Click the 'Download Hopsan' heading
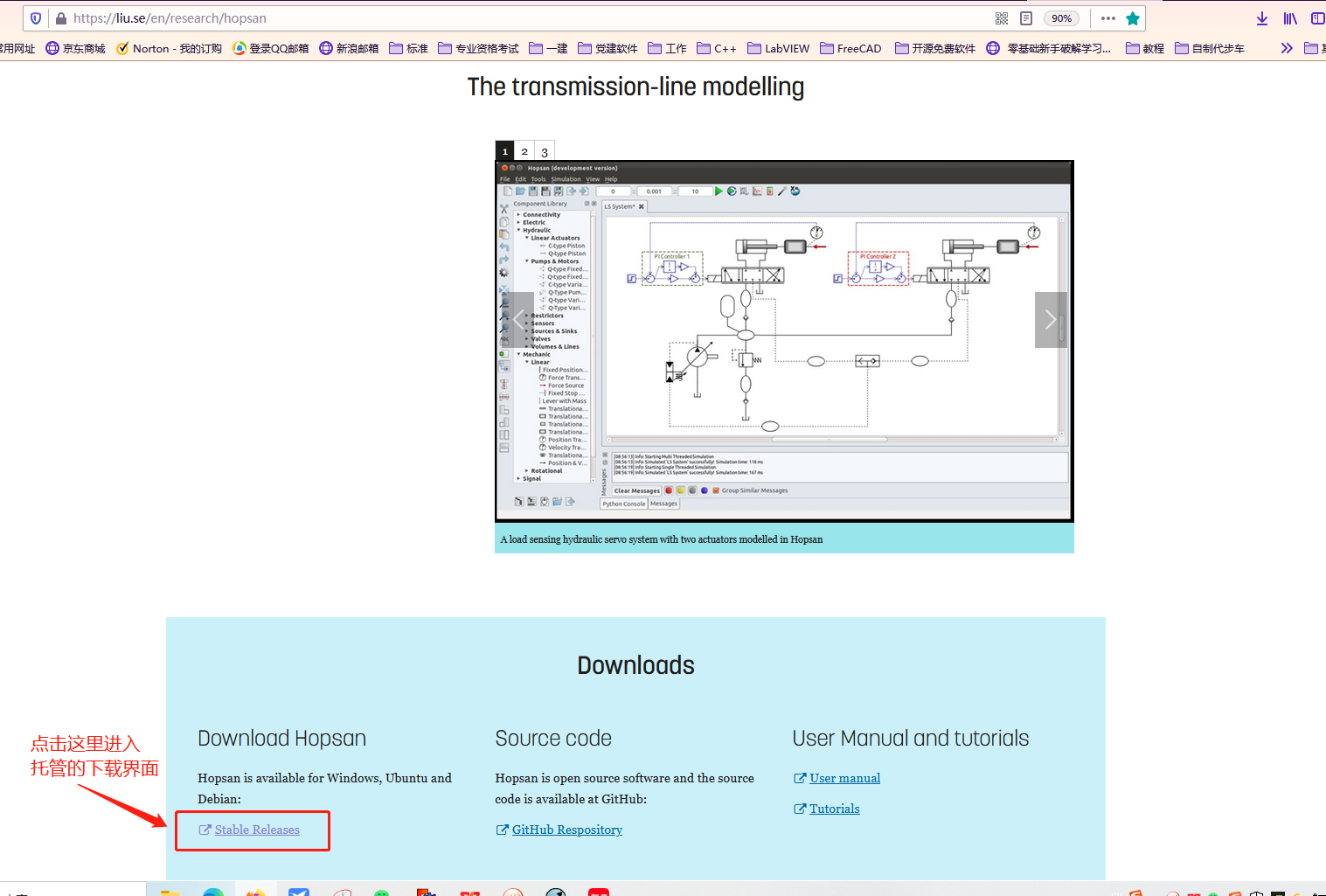This screenshot has height=896, width=1326. 281,738
